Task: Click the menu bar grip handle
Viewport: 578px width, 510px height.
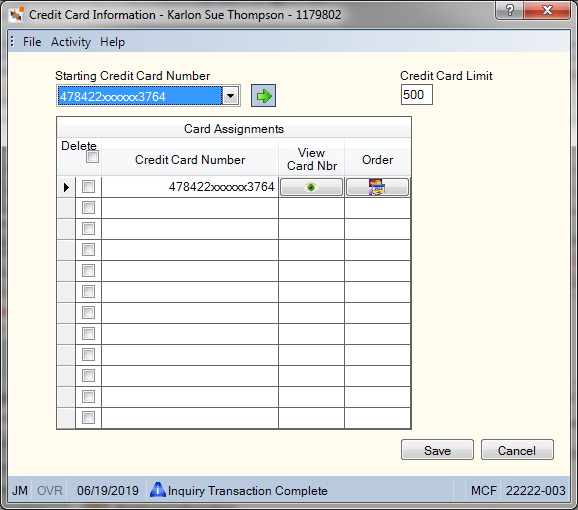Action: pyautogui.click(x=13, y=41)
